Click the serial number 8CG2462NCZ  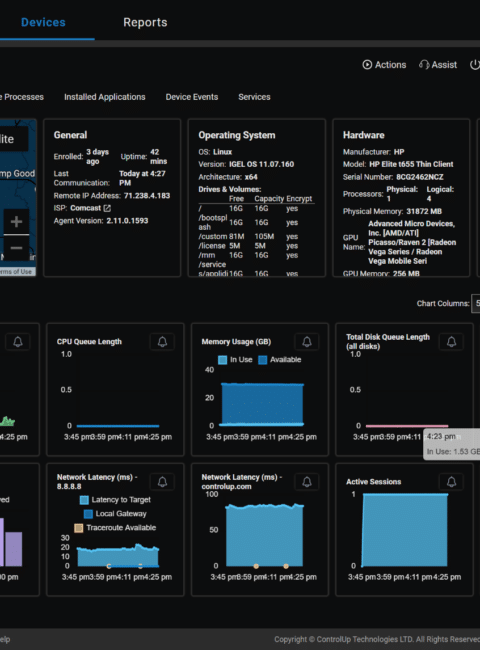419,177
